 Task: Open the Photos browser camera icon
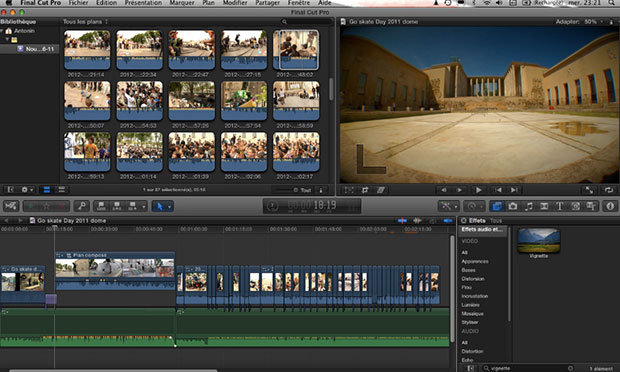pyautogui.click(x=513, y=206)
